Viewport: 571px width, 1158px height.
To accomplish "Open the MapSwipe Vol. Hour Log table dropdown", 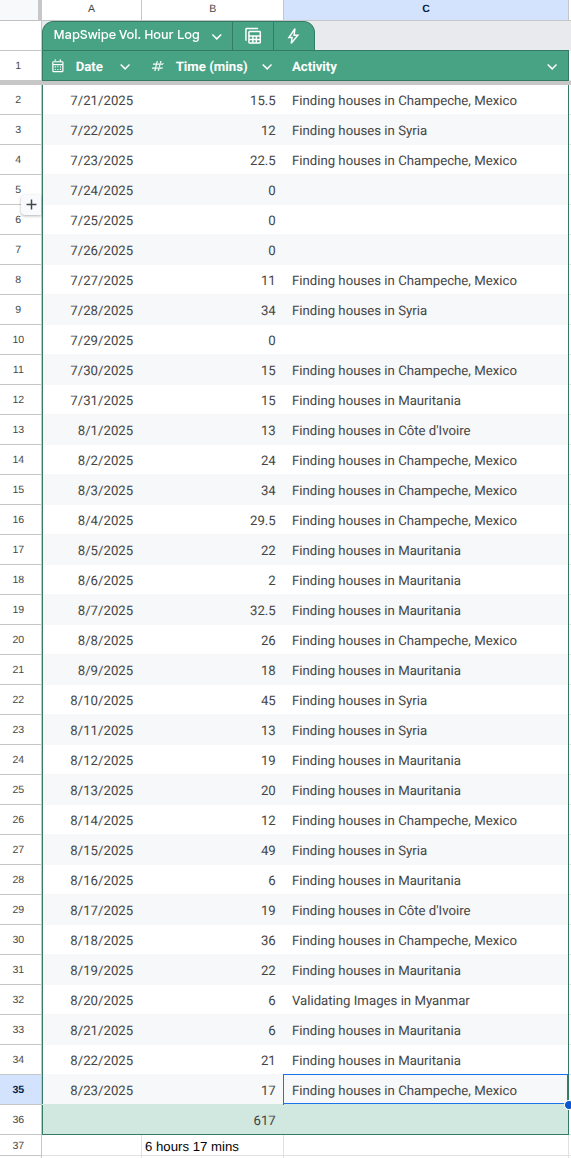I will 216,36.
